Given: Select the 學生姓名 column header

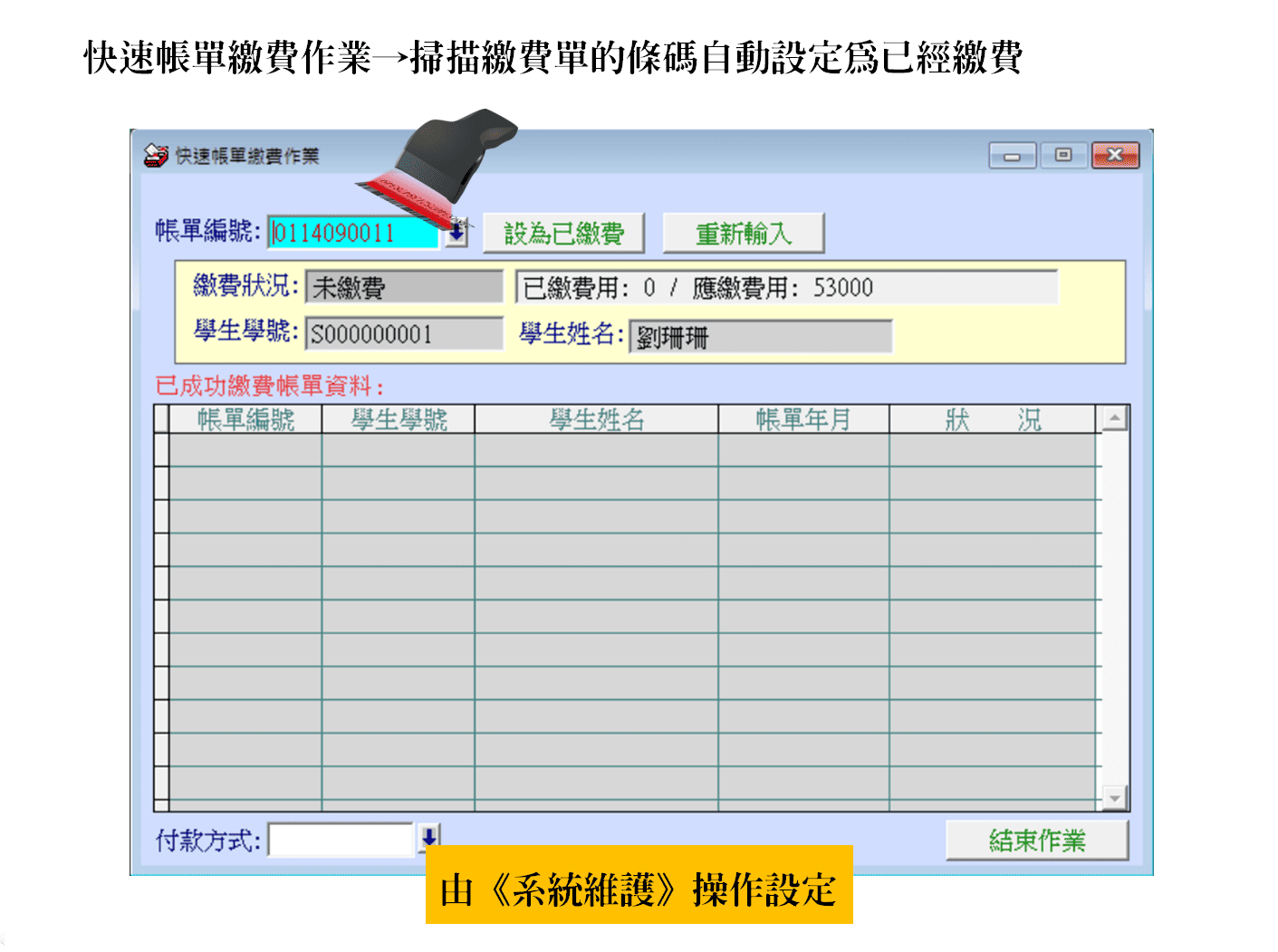Looking at the screenshot, I should pos(596,419).
